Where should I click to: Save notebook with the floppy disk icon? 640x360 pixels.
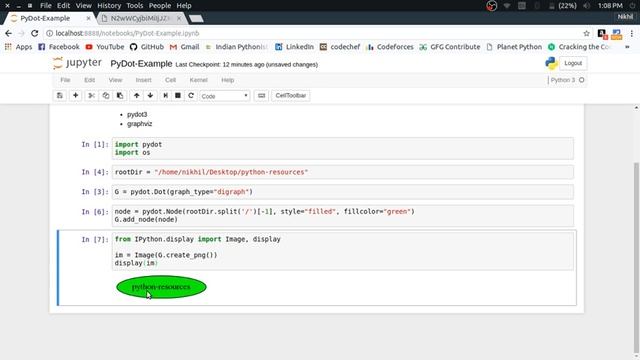pyautogui.click(x=60, y=96)
